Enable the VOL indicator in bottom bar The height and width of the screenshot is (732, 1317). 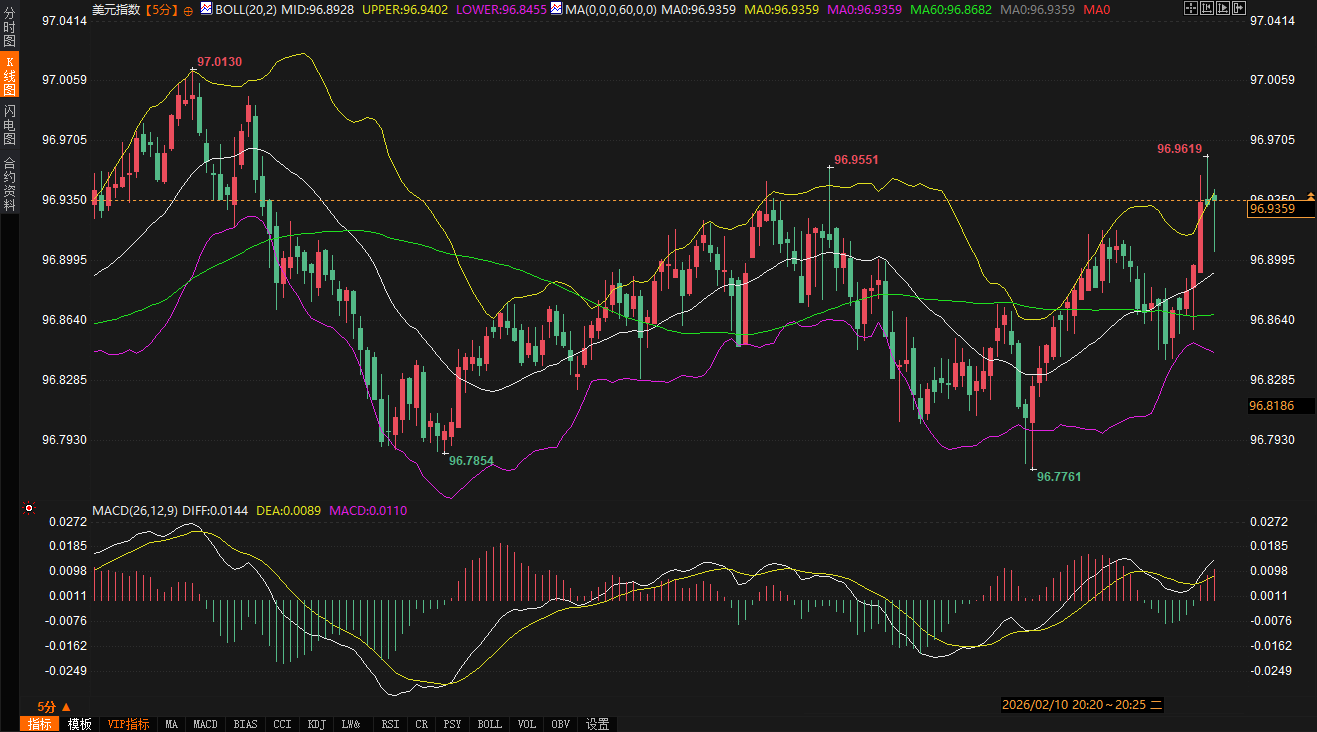(x=527, y=724)
